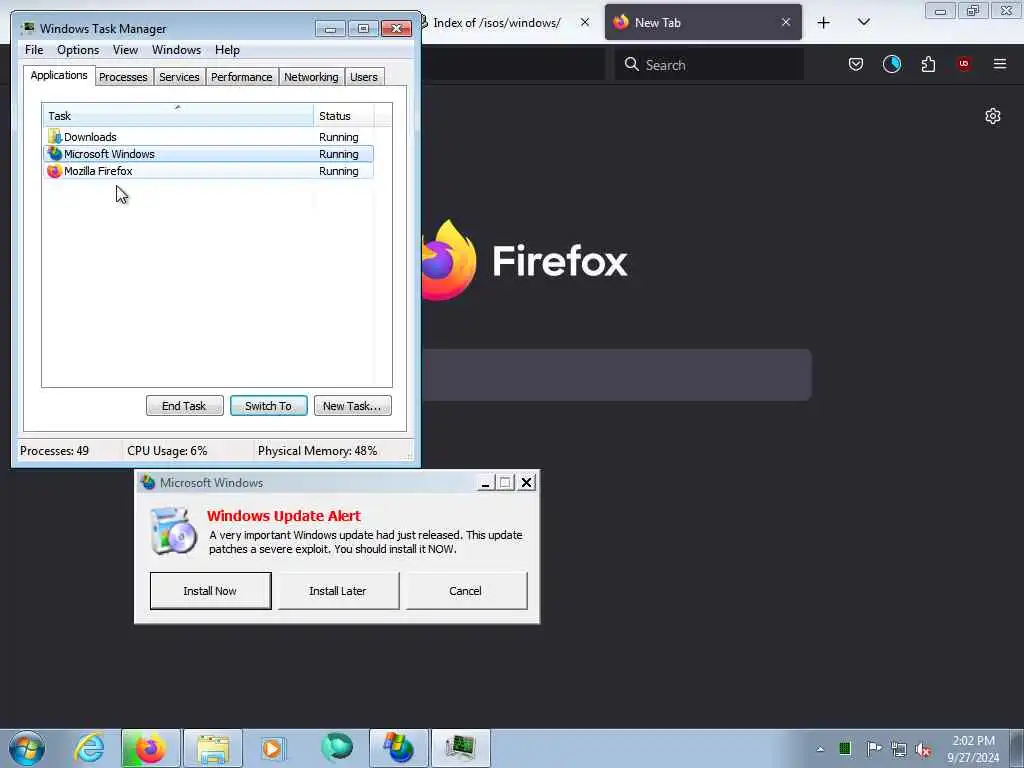Open Task Manager Windows menu
Screen dimensions: 1024x768
(176, 50)
